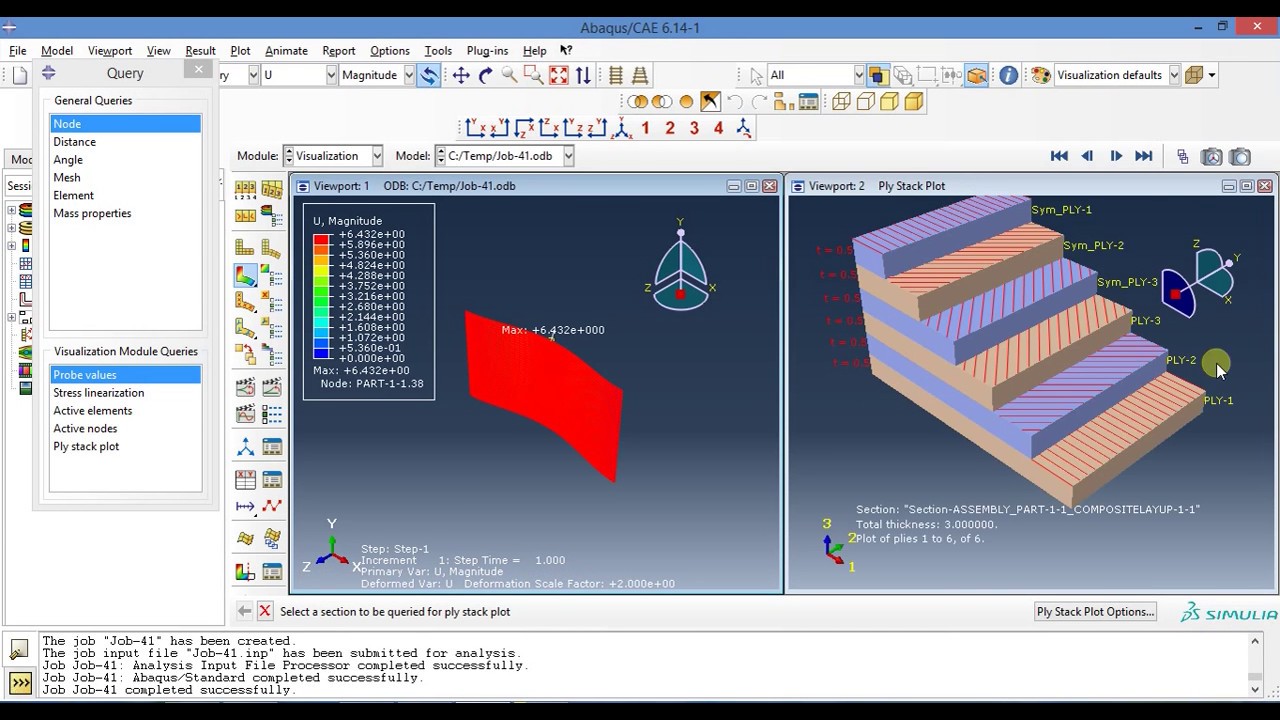Jump to the first frame
This screenshot has height=720, width=1280.
coord(1059,156)
